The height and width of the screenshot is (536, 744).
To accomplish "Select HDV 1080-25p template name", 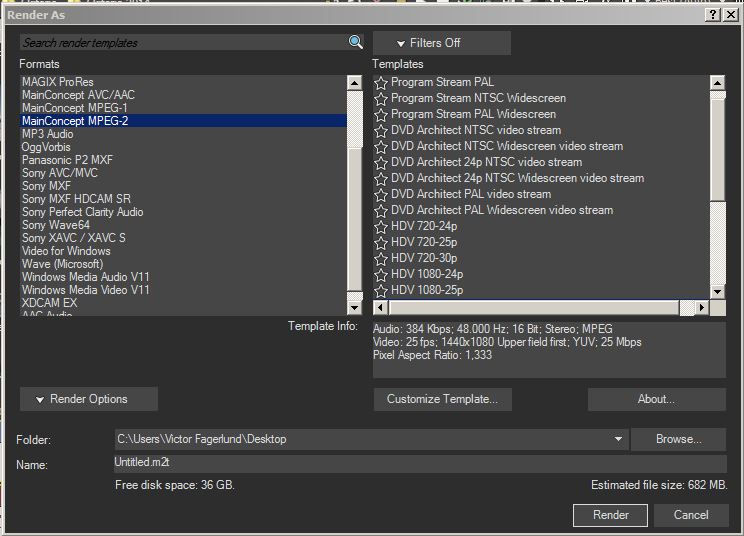I will click(427, 290).
